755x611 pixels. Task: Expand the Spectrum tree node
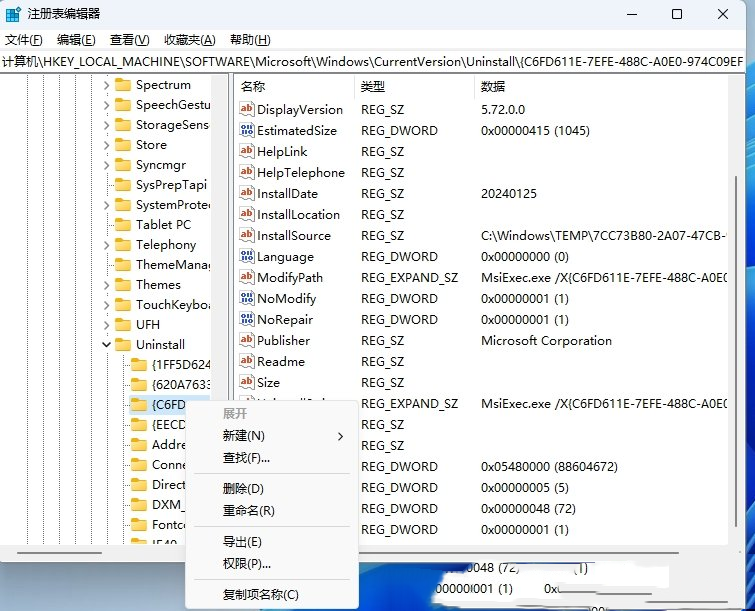[106, 85]
